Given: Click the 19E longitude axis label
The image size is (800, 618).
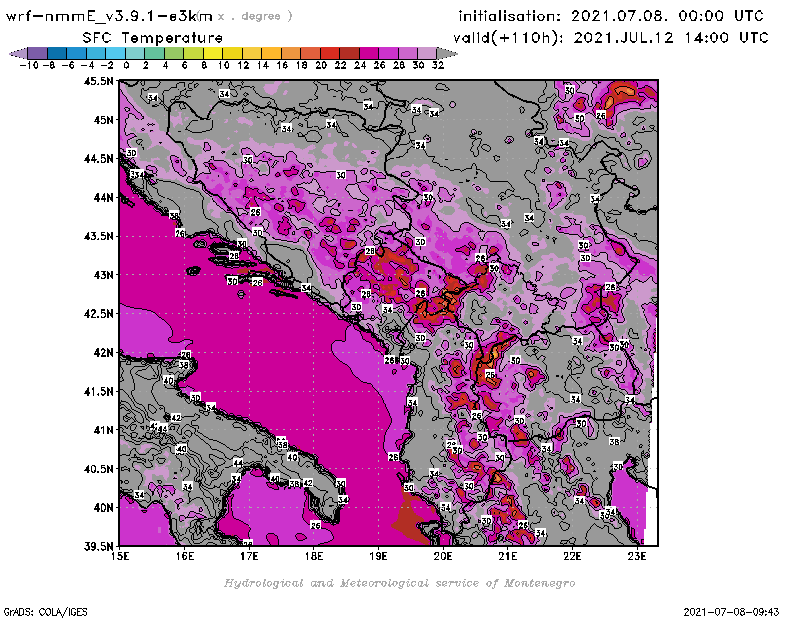Looking at the screenshot, I should click(379, 557).
